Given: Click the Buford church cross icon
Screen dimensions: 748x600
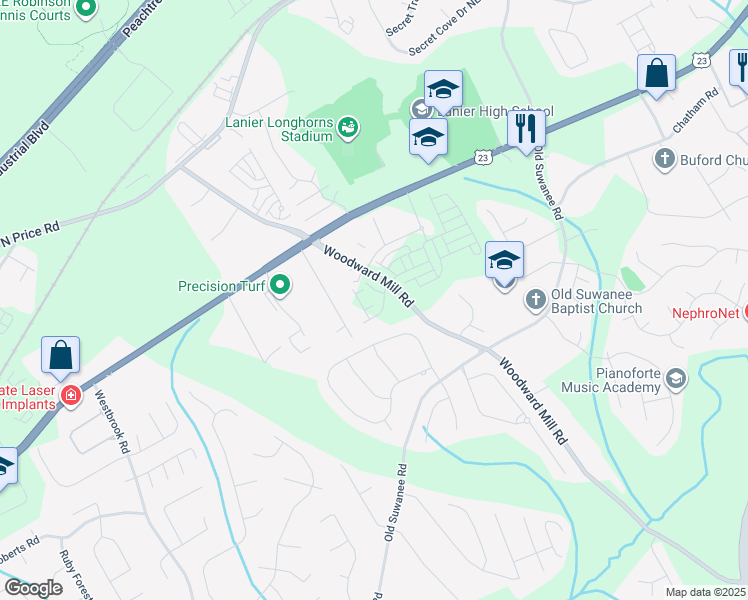Looking at the screenshot, I should [x=665, y=159].
